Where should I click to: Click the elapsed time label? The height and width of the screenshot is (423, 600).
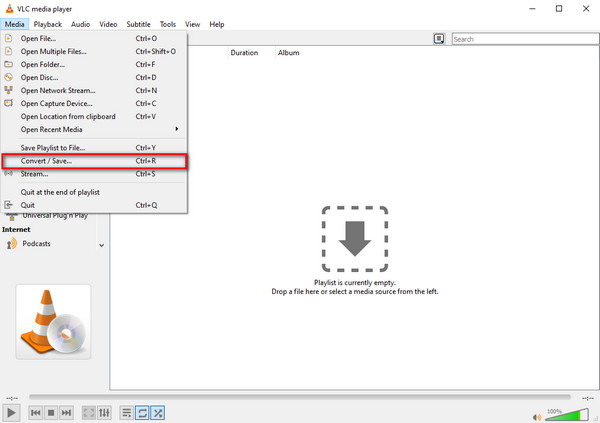tap(12, 398)
